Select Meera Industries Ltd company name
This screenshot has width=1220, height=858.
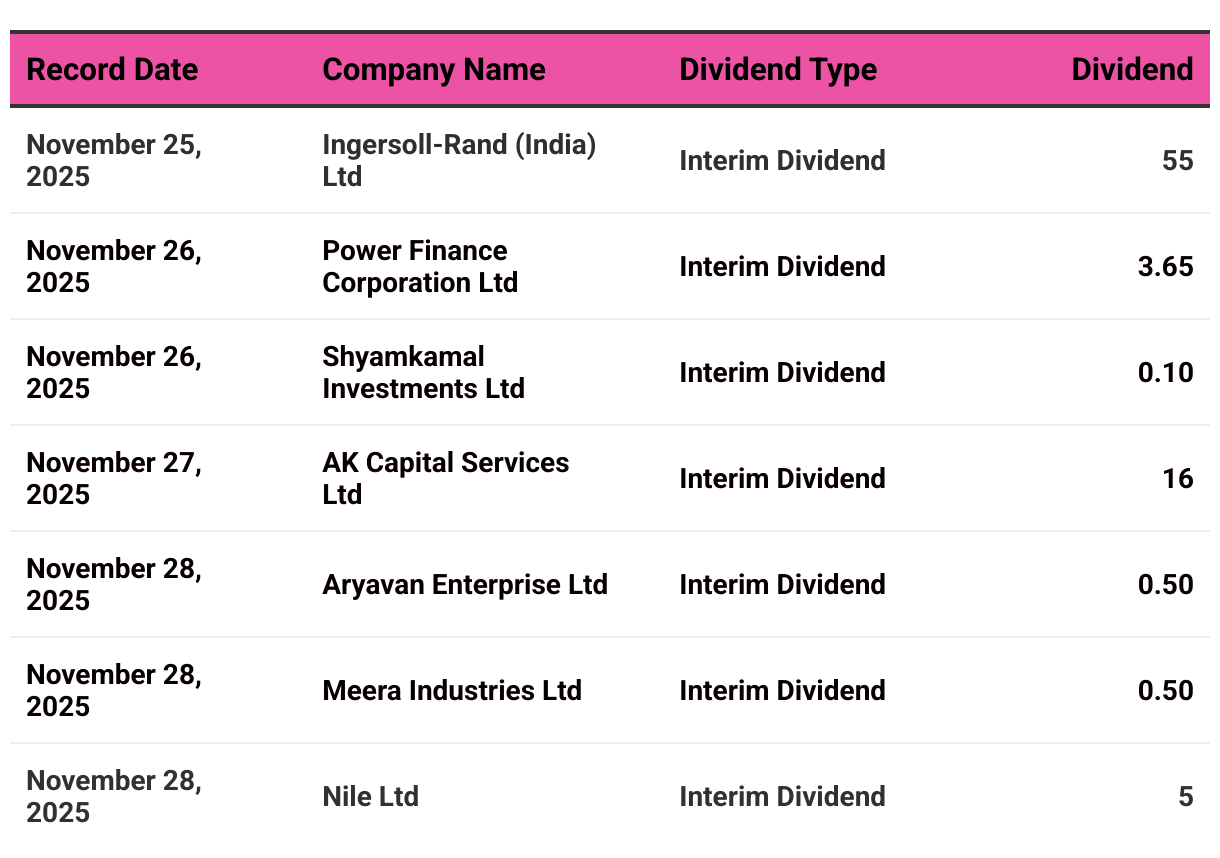click(452, 690)
